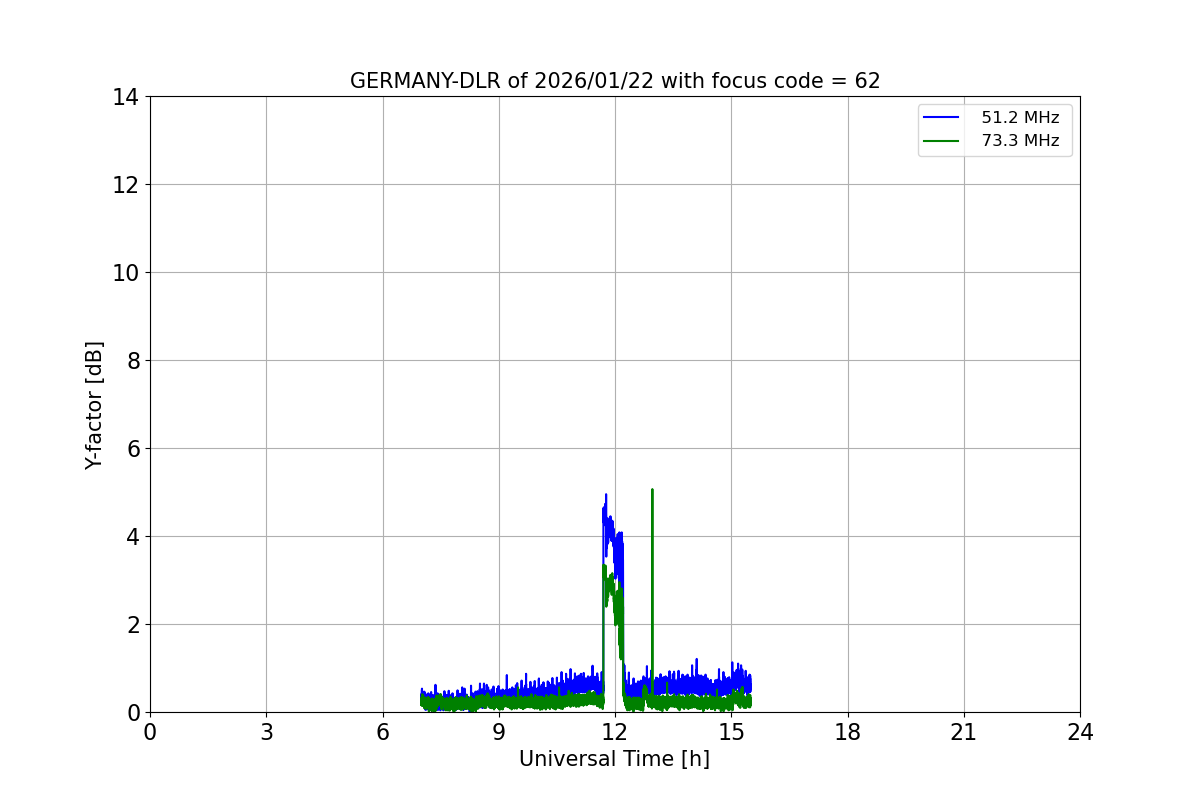Select the 51.2 MHz legend label
The height and width of the screenshot is (800, 1200).
pos(1020,118)
